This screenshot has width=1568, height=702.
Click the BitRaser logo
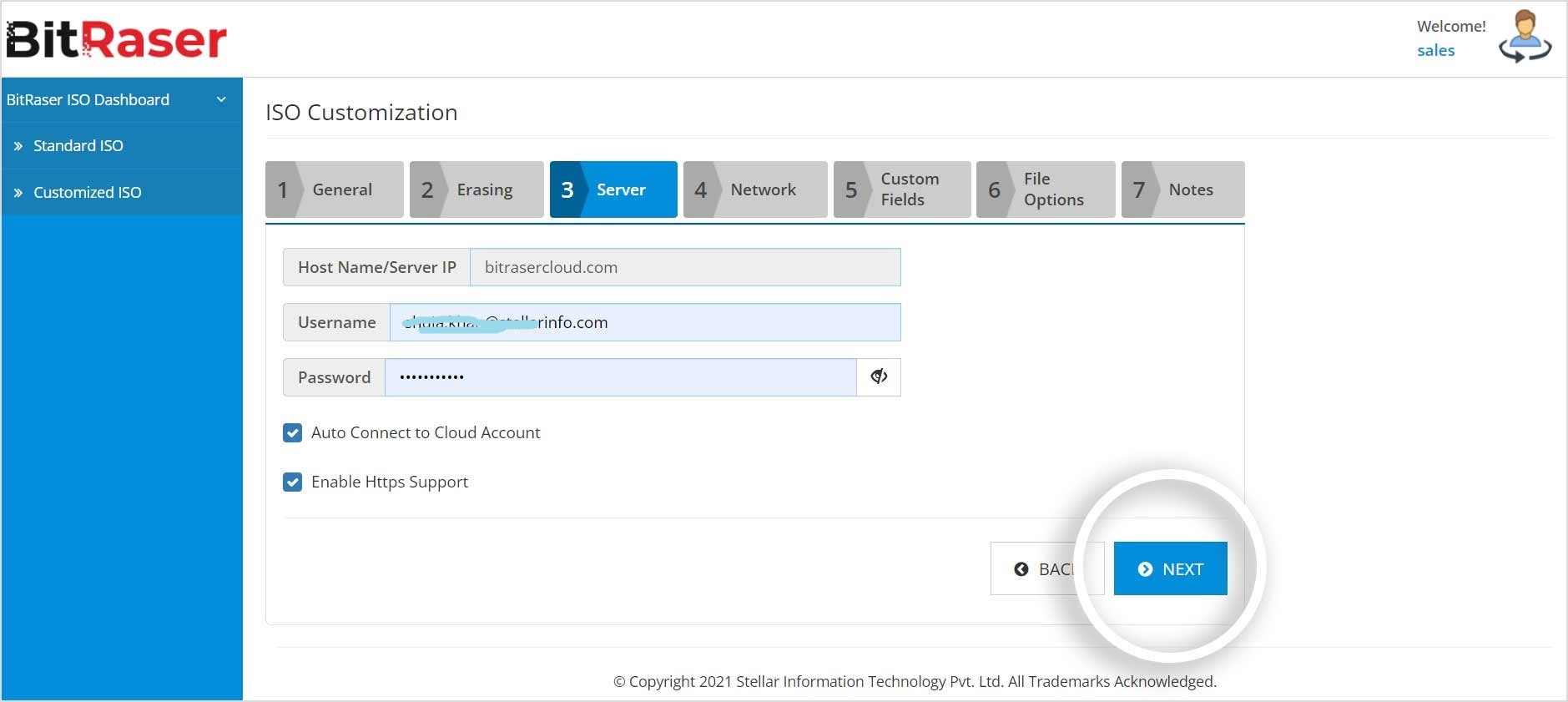point(116,39)
